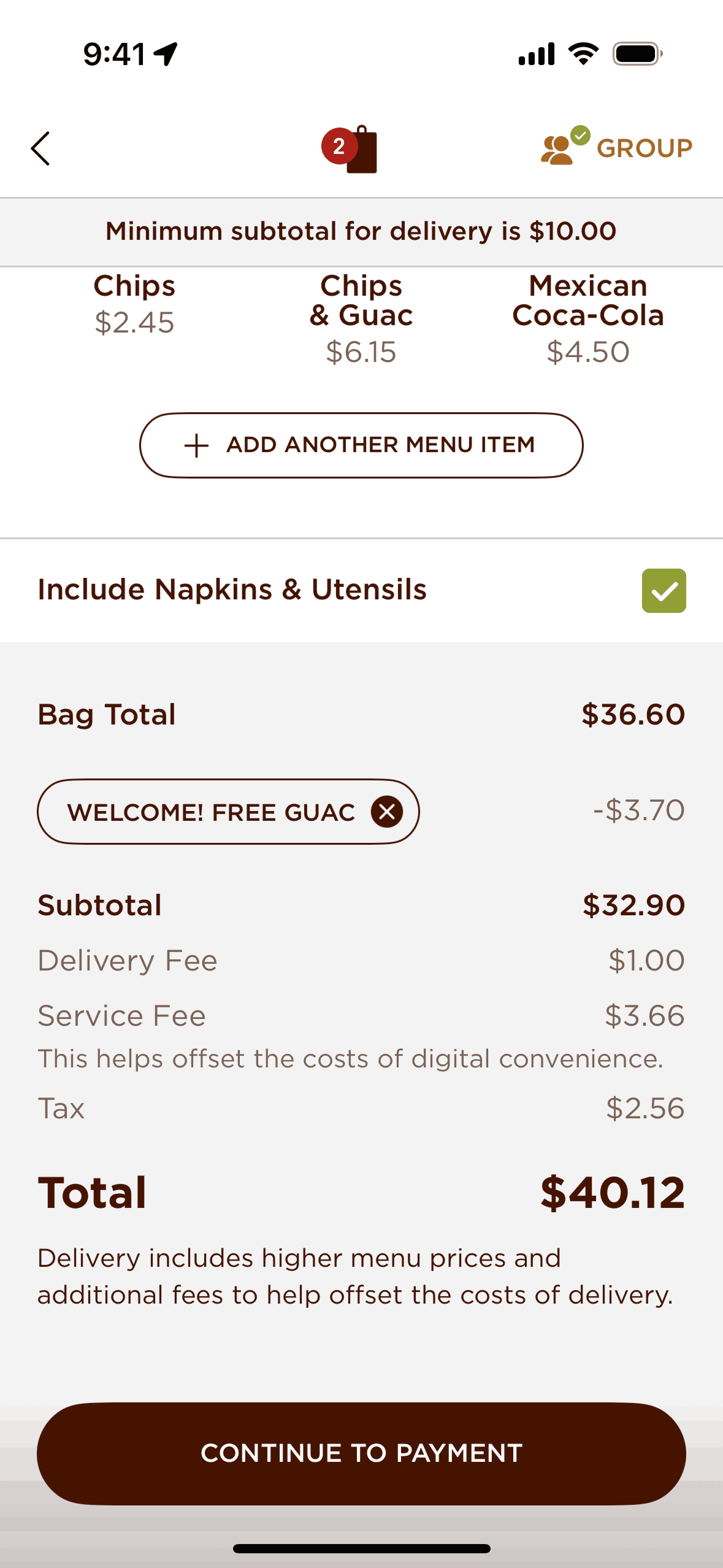
Task: Open the shopping bag icon
Action: 362,151
